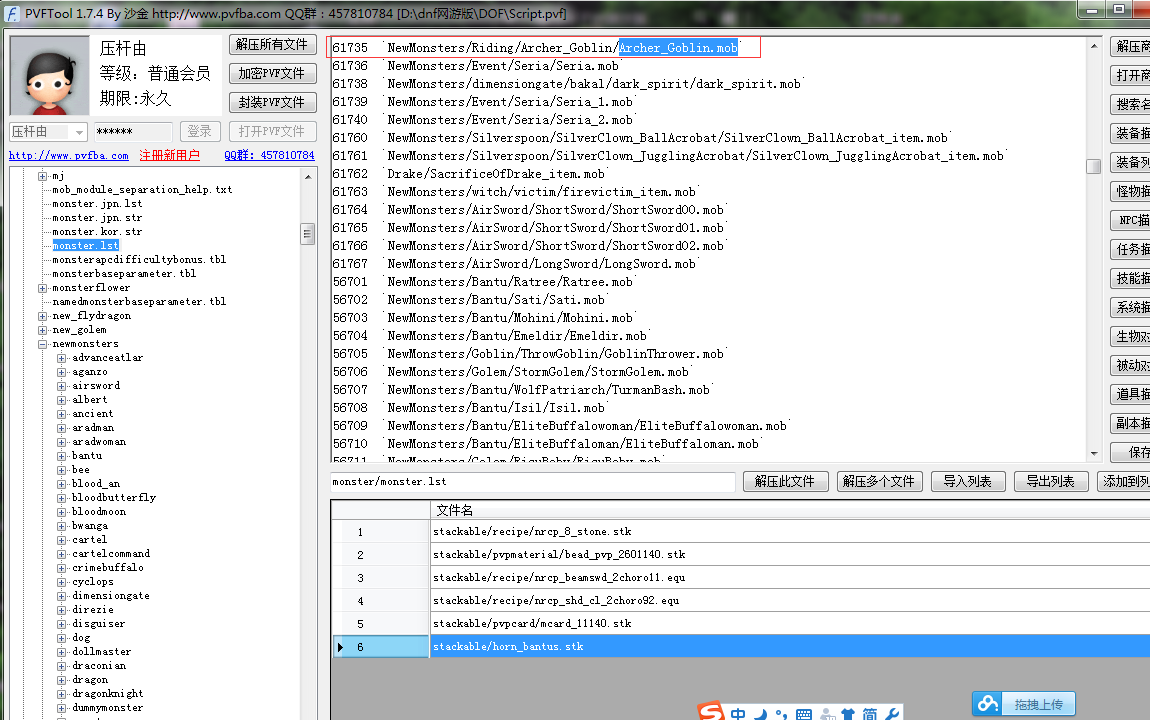Expand the monsterflower tree node

tap(43, 288)
